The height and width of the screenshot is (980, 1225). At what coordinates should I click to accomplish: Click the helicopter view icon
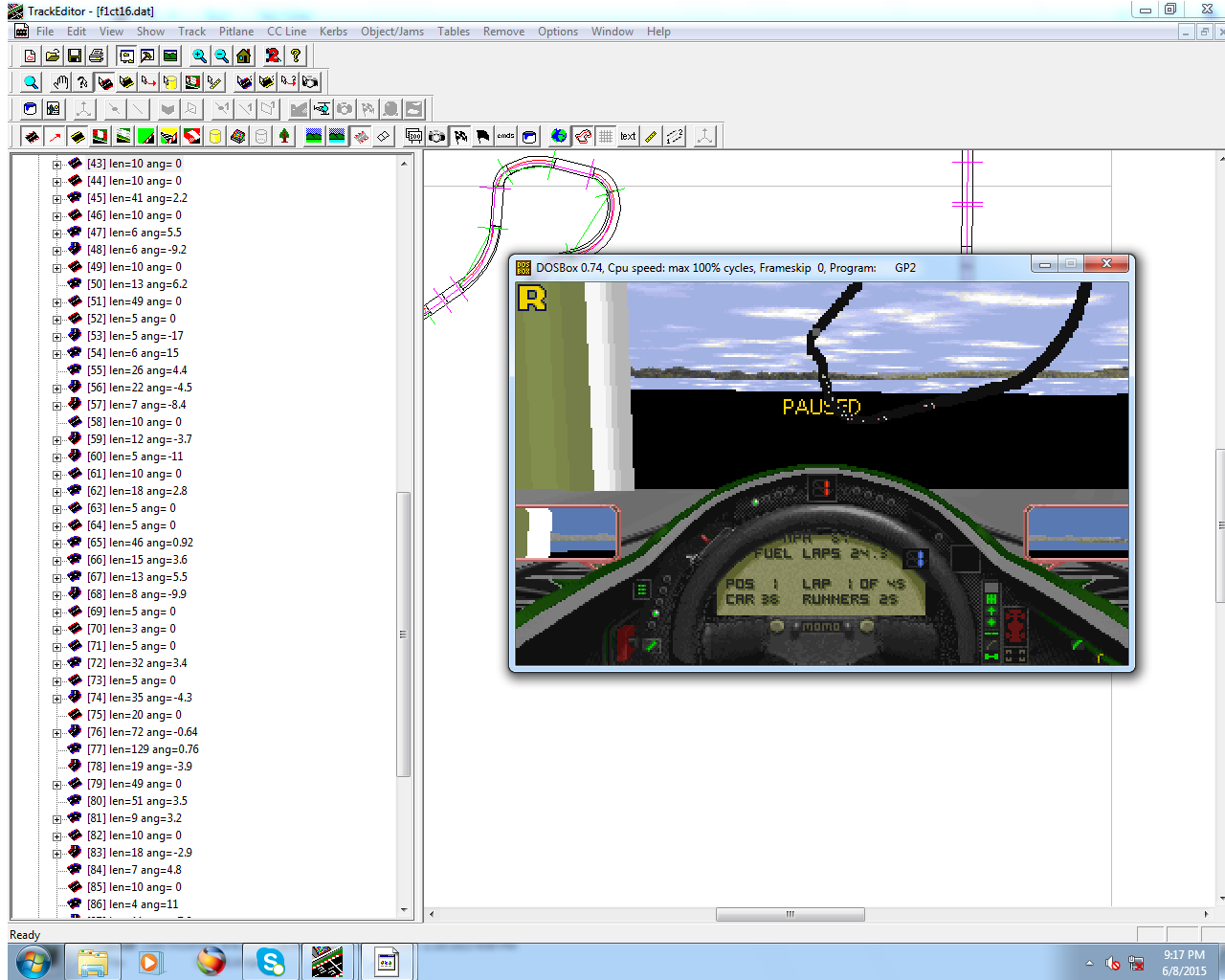tap(323, 109)
